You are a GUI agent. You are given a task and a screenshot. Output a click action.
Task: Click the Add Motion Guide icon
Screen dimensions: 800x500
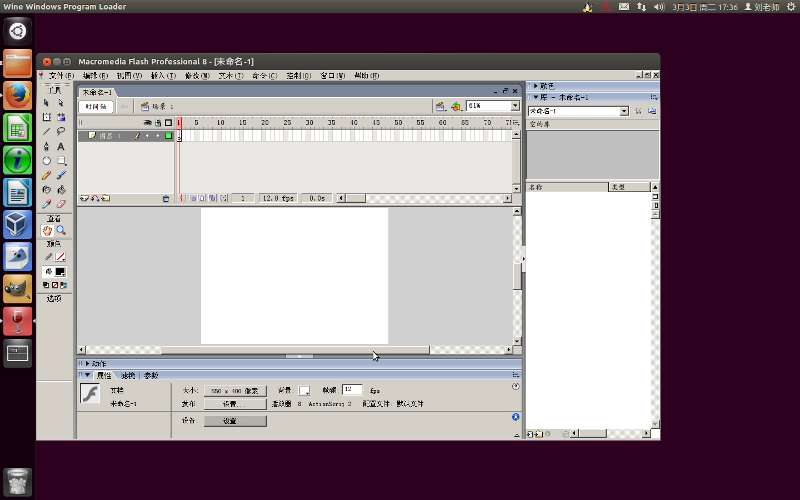pos(95,198)
